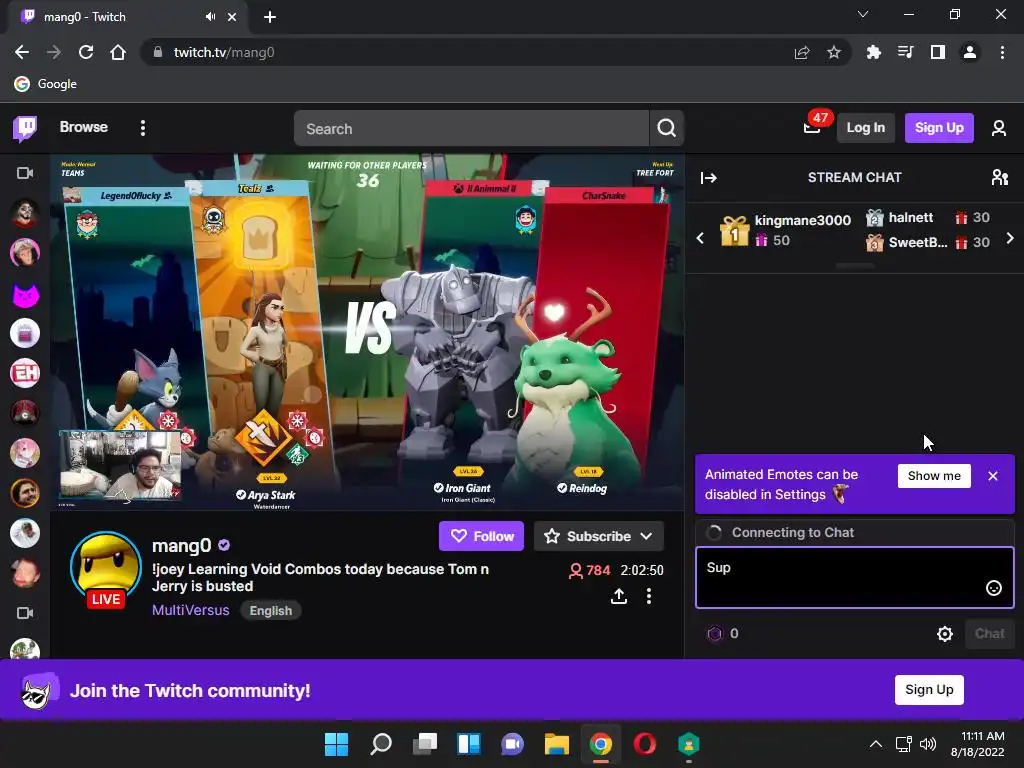Open the EH channel avatar in sidebar
Screen dimensions: 1024x768
click(x=25, y=374)
